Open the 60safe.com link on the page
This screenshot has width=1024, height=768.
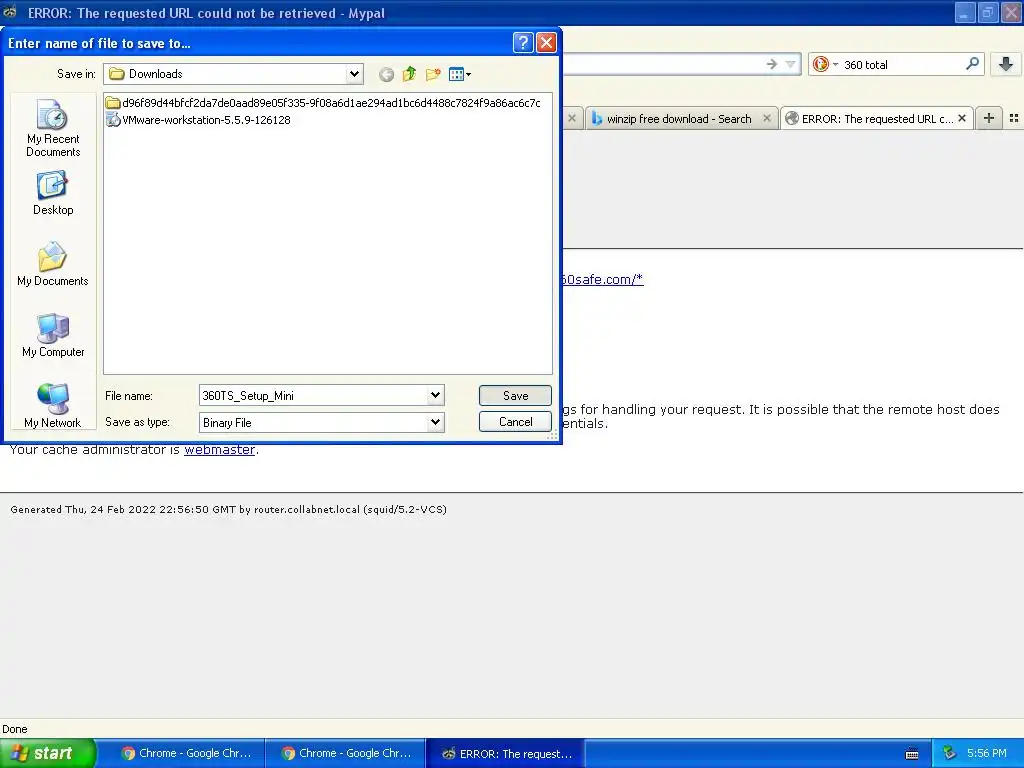[602, 280]
